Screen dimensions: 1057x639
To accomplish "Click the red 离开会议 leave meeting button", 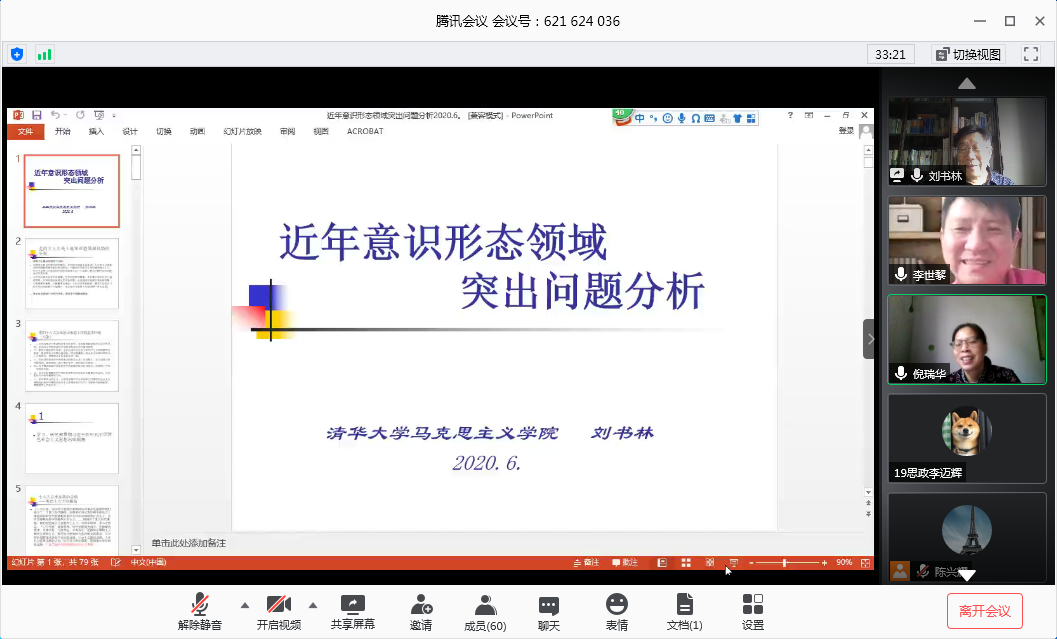I will pos(984,611).
